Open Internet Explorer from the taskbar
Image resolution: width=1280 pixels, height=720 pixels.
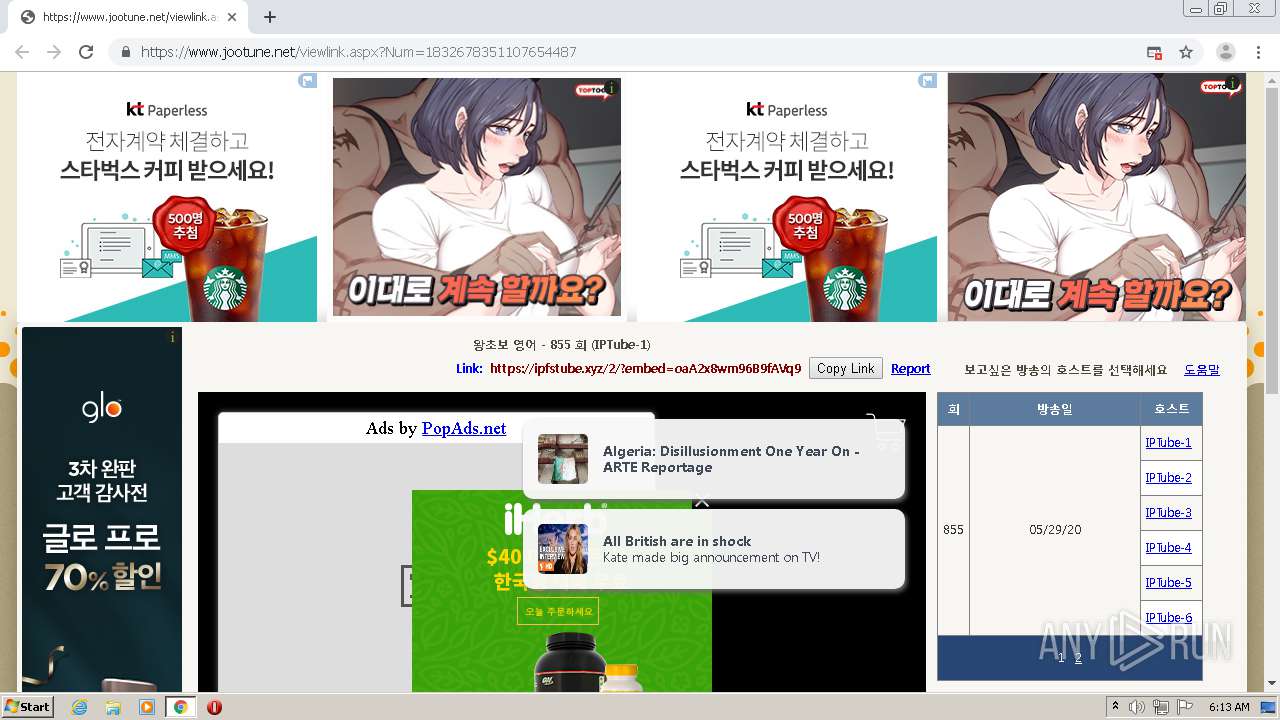click(79, 707)
